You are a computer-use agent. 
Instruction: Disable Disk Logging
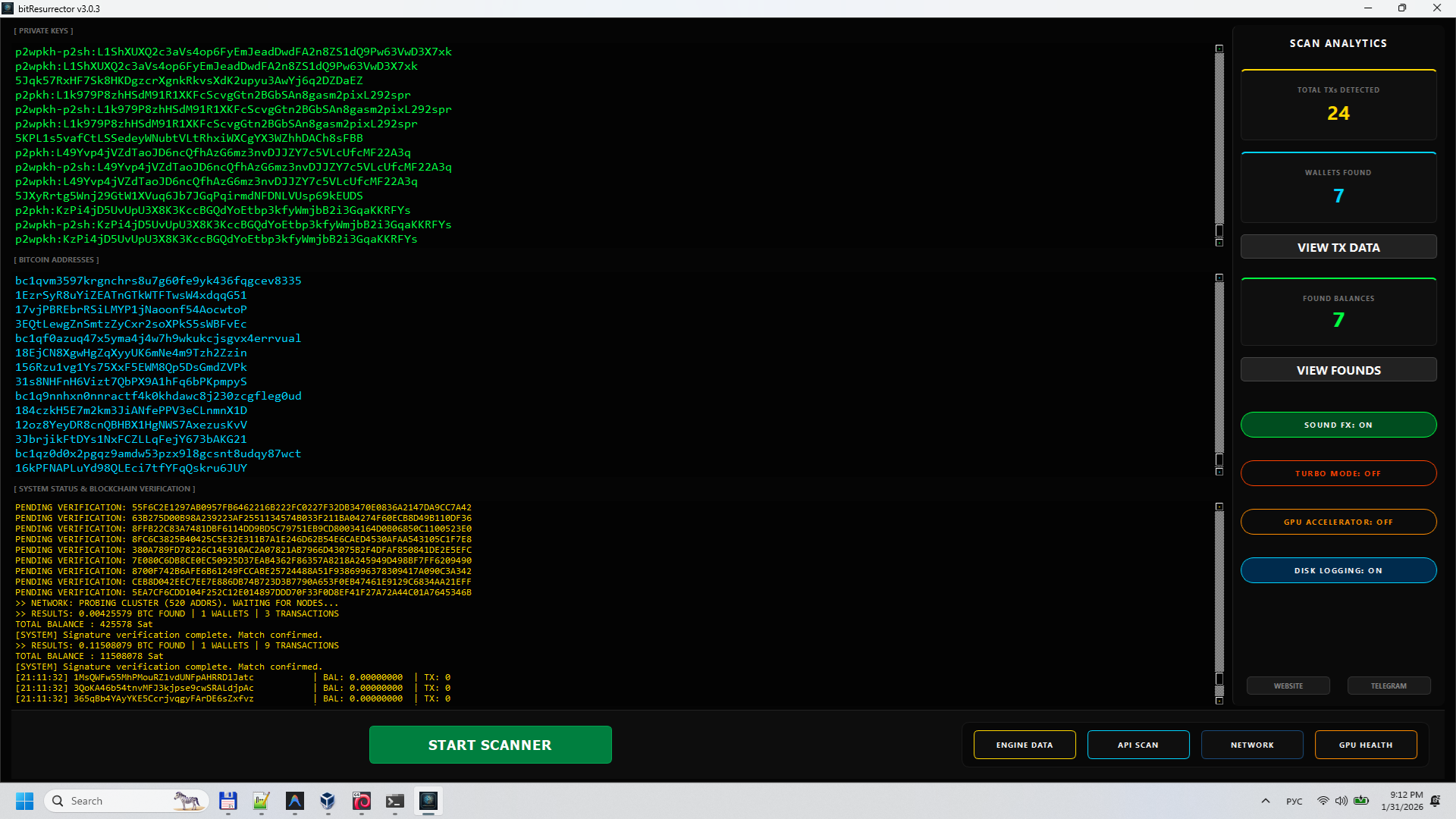[1338, 570]
